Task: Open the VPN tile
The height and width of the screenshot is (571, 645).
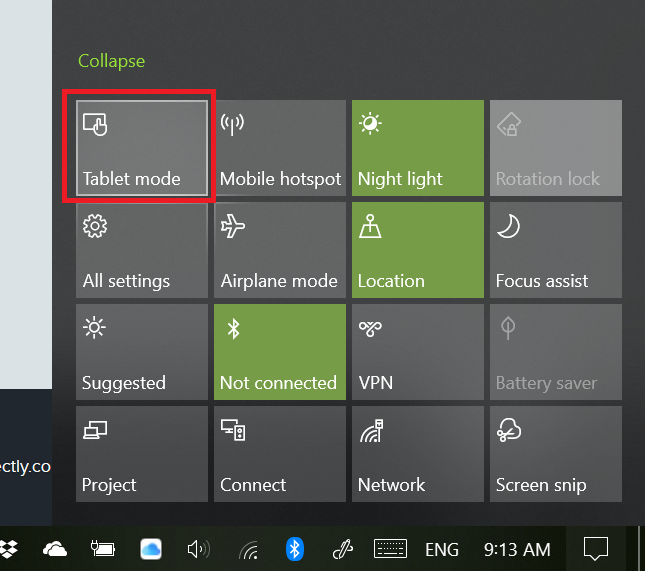Action: (x=418, y=352)
